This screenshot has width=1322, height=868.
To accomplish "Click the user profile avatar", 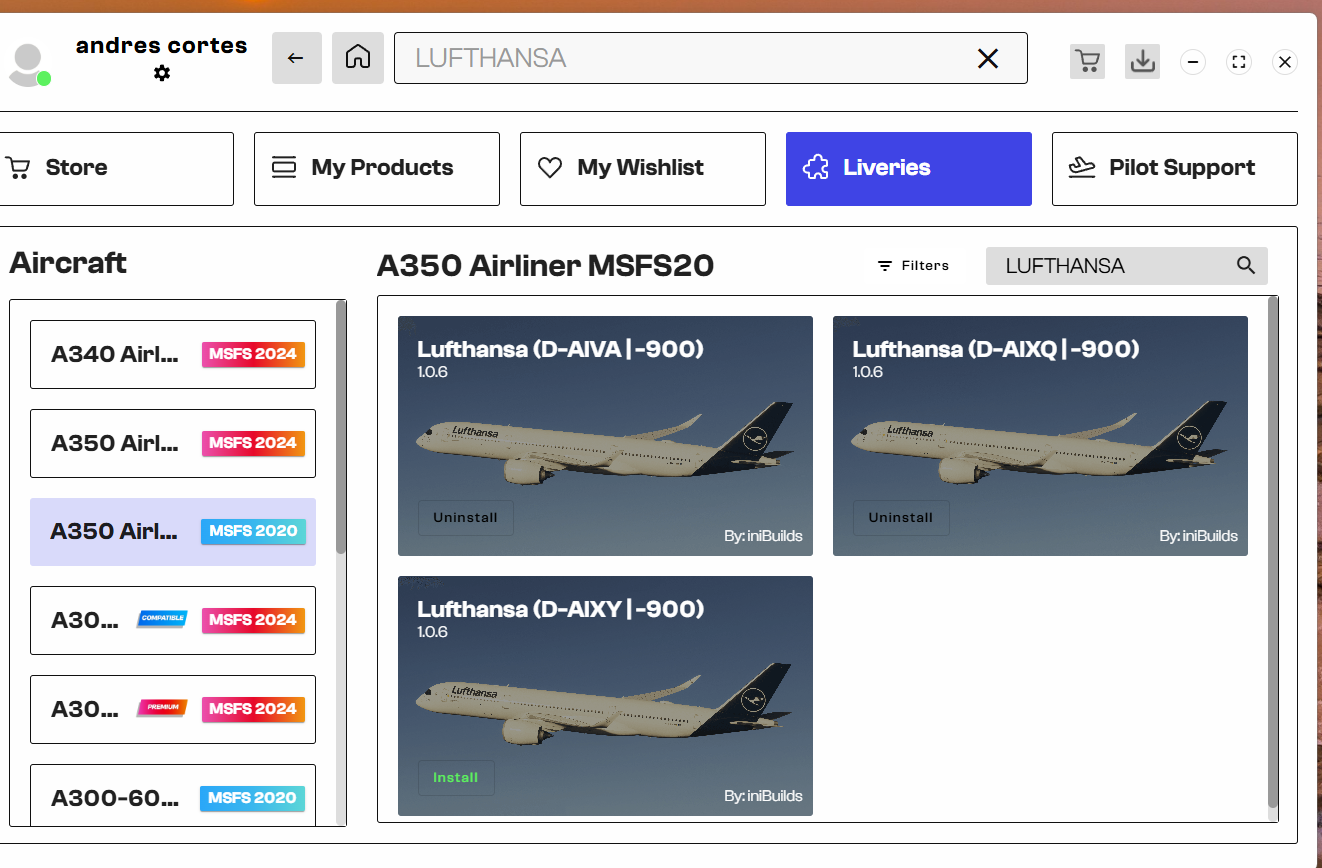I will click(28, 64).
